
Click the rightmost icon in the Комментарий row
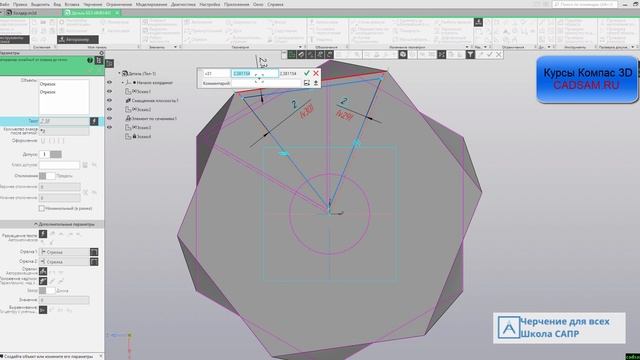tap(316, 83)
